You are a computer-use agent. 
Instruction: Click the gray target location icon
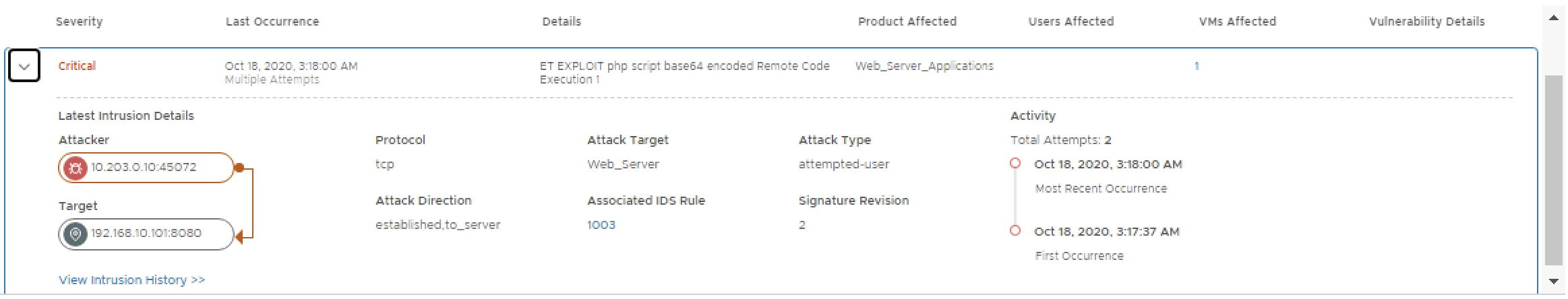tap(76, 234)
